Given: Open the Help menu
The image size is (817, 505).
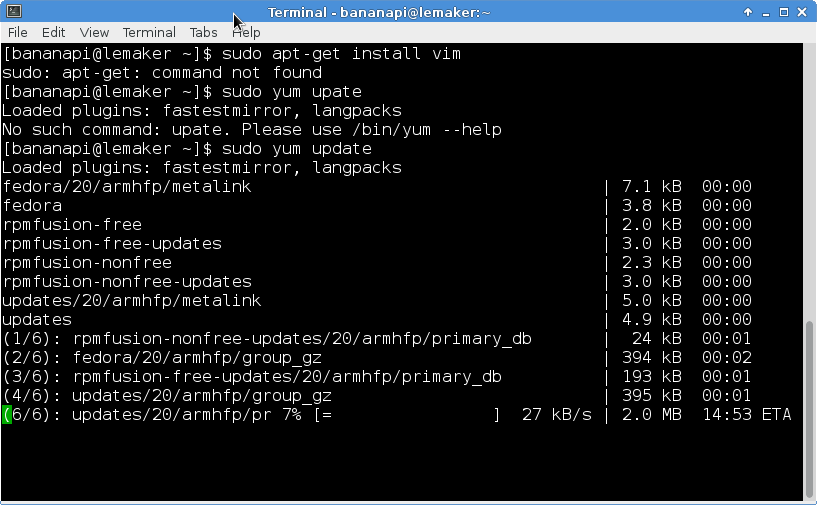Looking at the screenshot, I should coord(246,32).
